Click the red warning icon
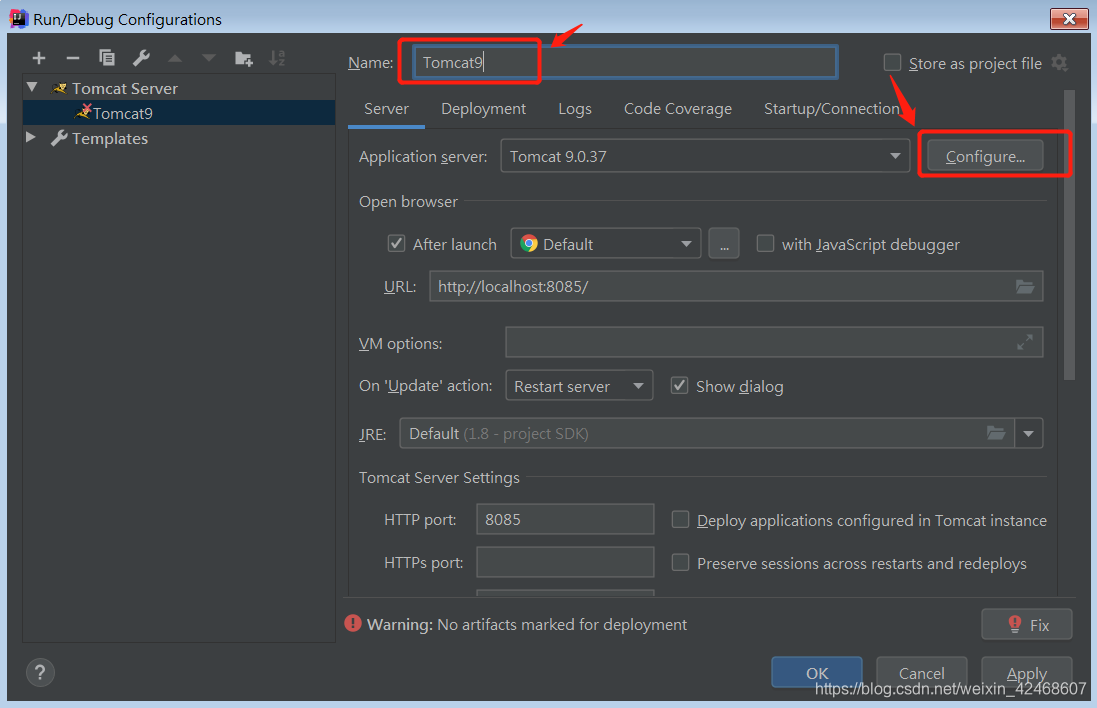This screenshot has height=708, width=1097. click(x=353, y=623)
